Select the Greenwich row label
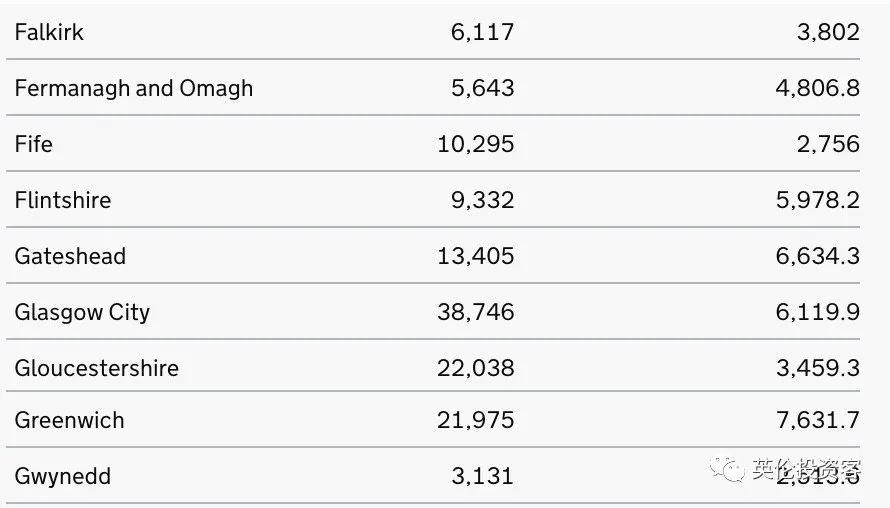 pyautogui.click(x=69, y=421)
